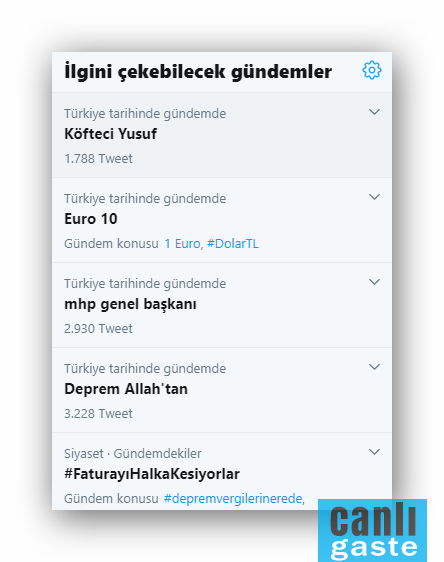Click the İlgini çekebilecek gündemler heading

(198, 71)
